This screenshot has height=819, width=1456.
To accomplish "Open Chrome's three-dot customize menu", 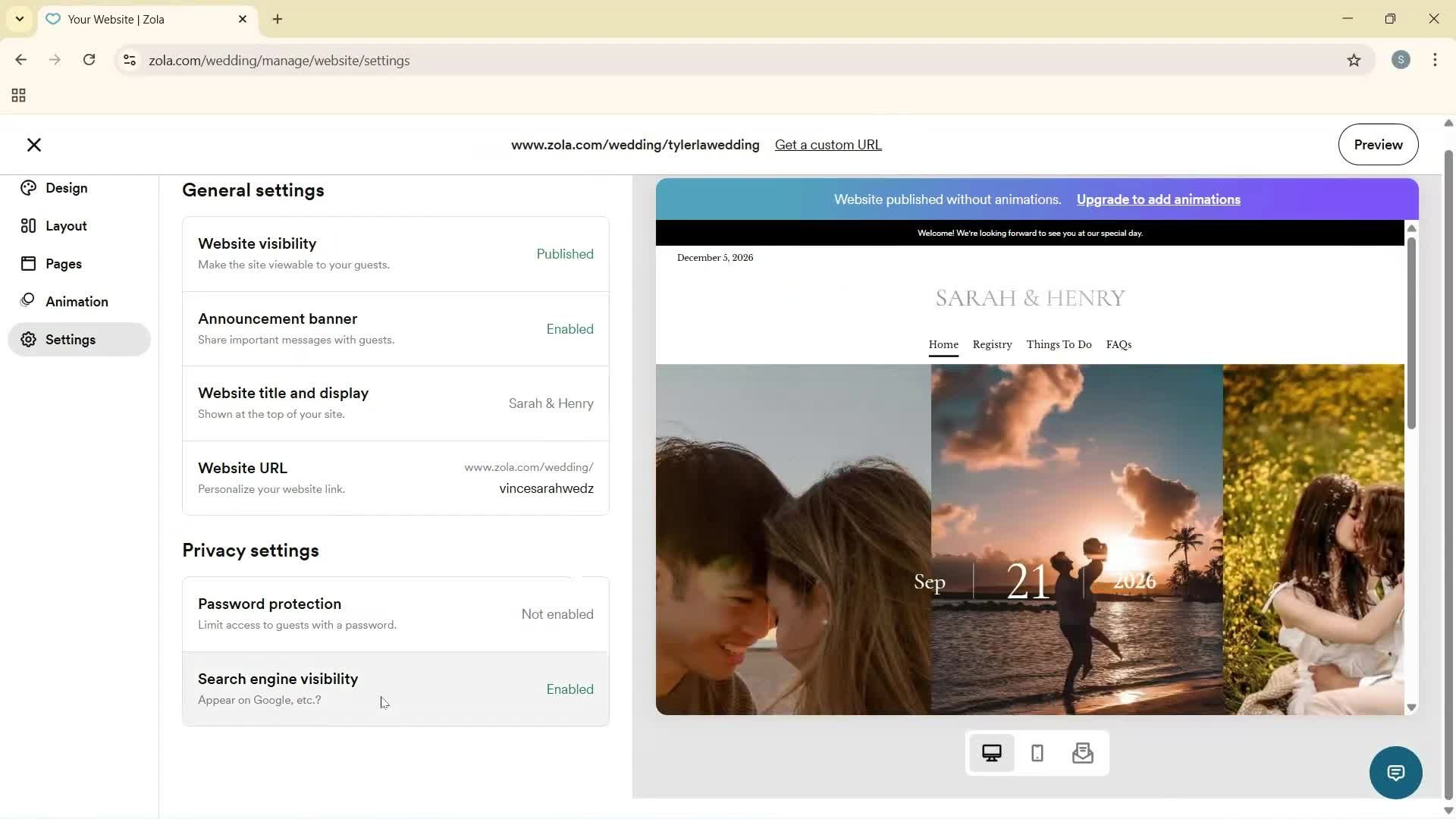I will pyautogui.click(x=1436, y=60).
